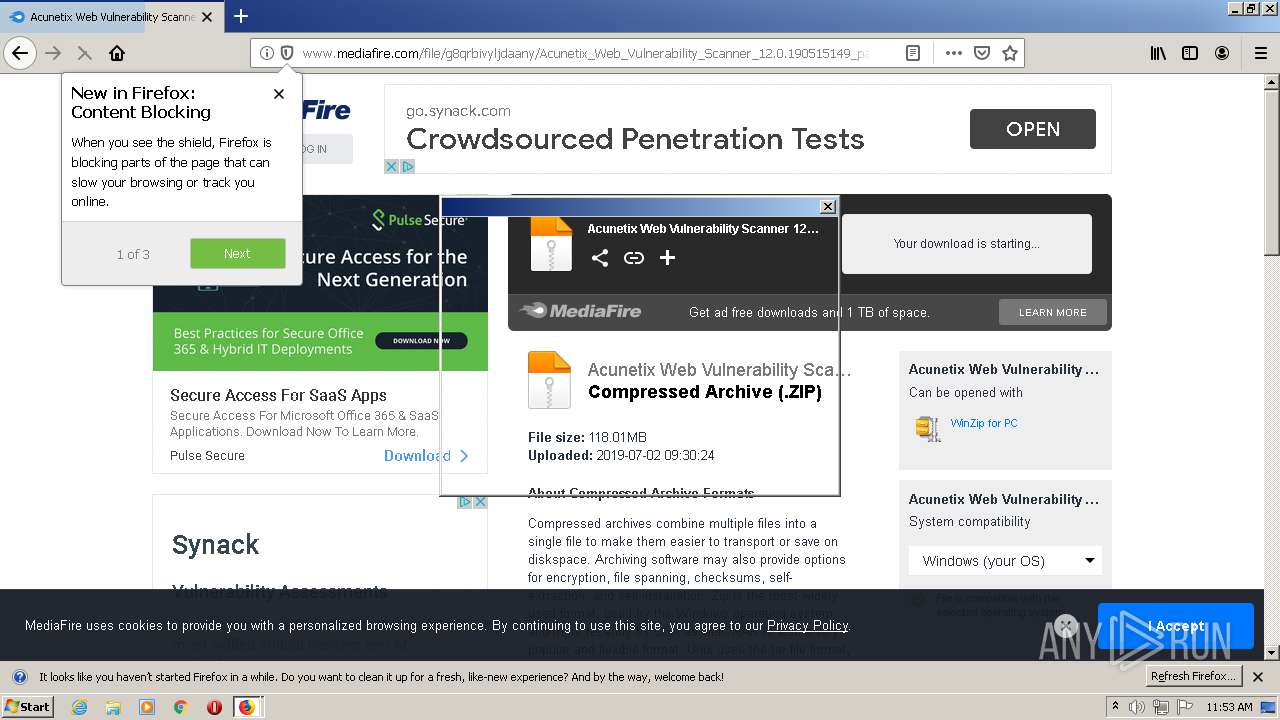
Task: Open the Action Center flag icon
Action: (1186, 707)
